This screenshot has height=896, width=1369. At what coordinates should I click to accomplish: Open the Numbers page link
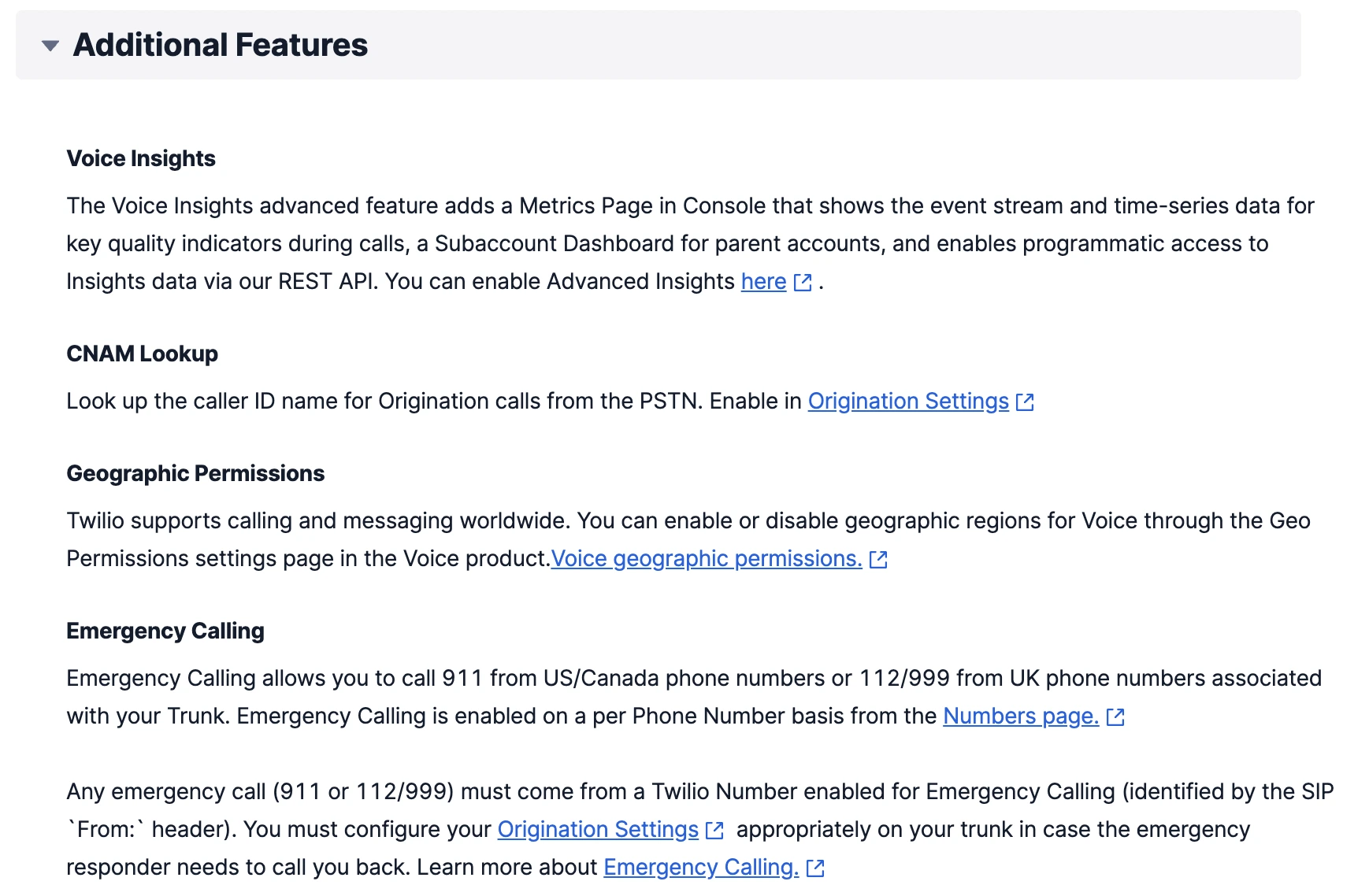click(1019, 716)
